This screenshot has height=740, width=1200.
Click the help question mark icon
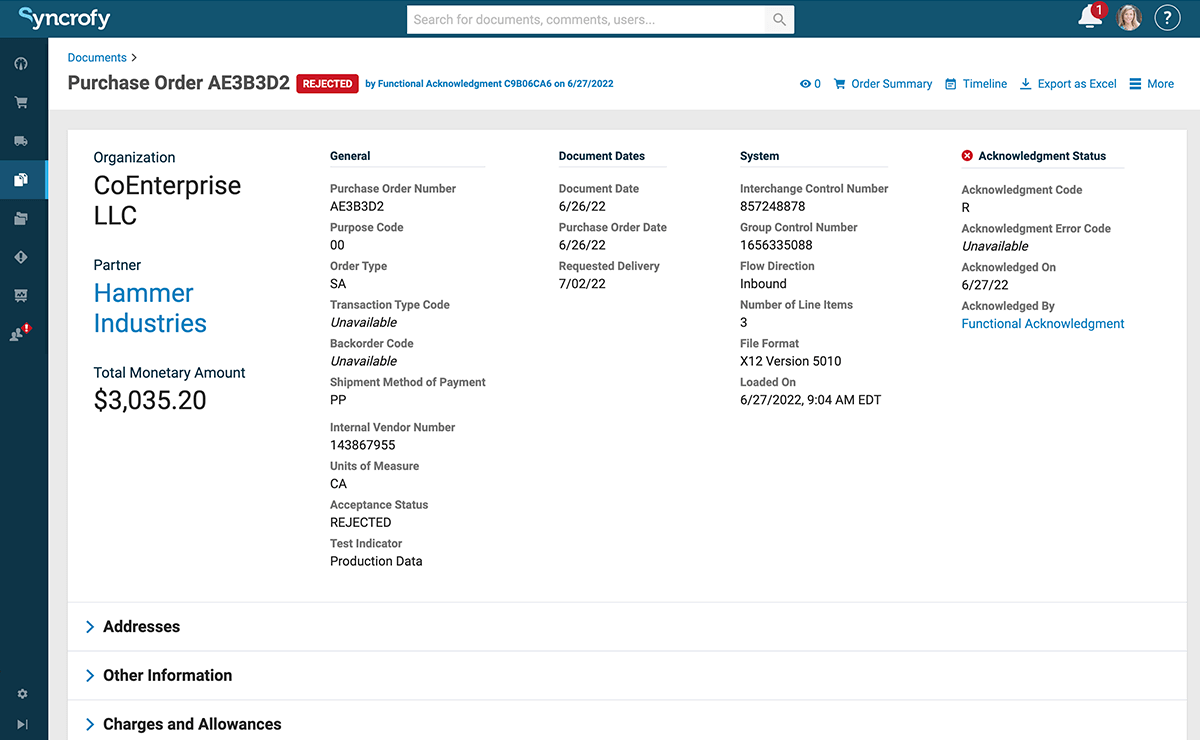pos(1167,18)
